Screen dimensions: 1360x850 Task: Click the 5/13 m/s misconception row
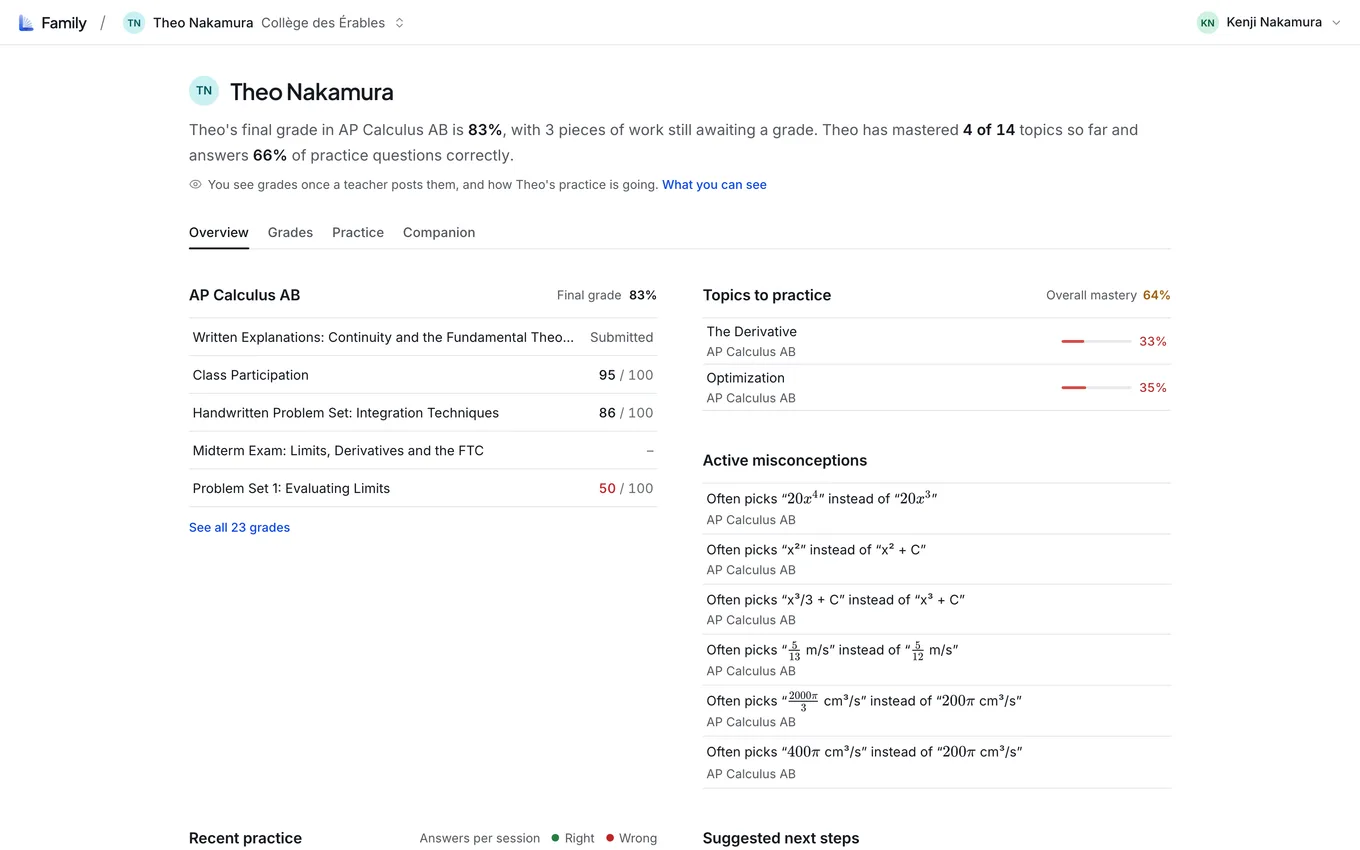(x=936, y=660)
